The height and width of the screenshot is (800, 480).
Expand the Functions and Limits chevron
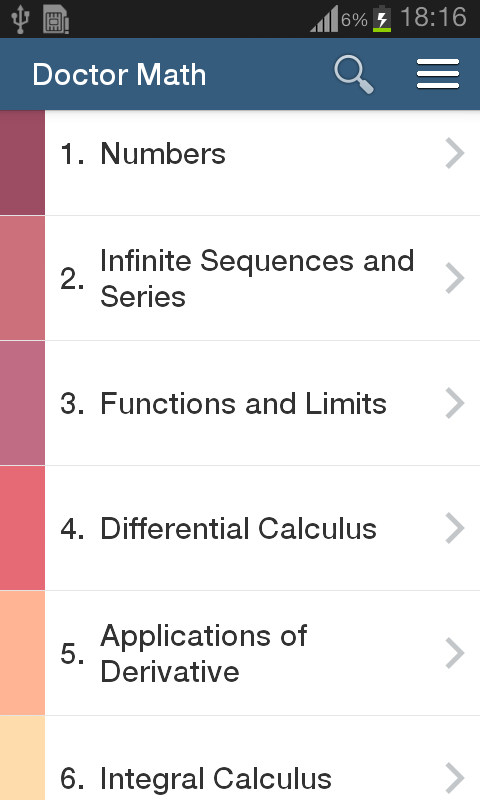click(454, 403)
